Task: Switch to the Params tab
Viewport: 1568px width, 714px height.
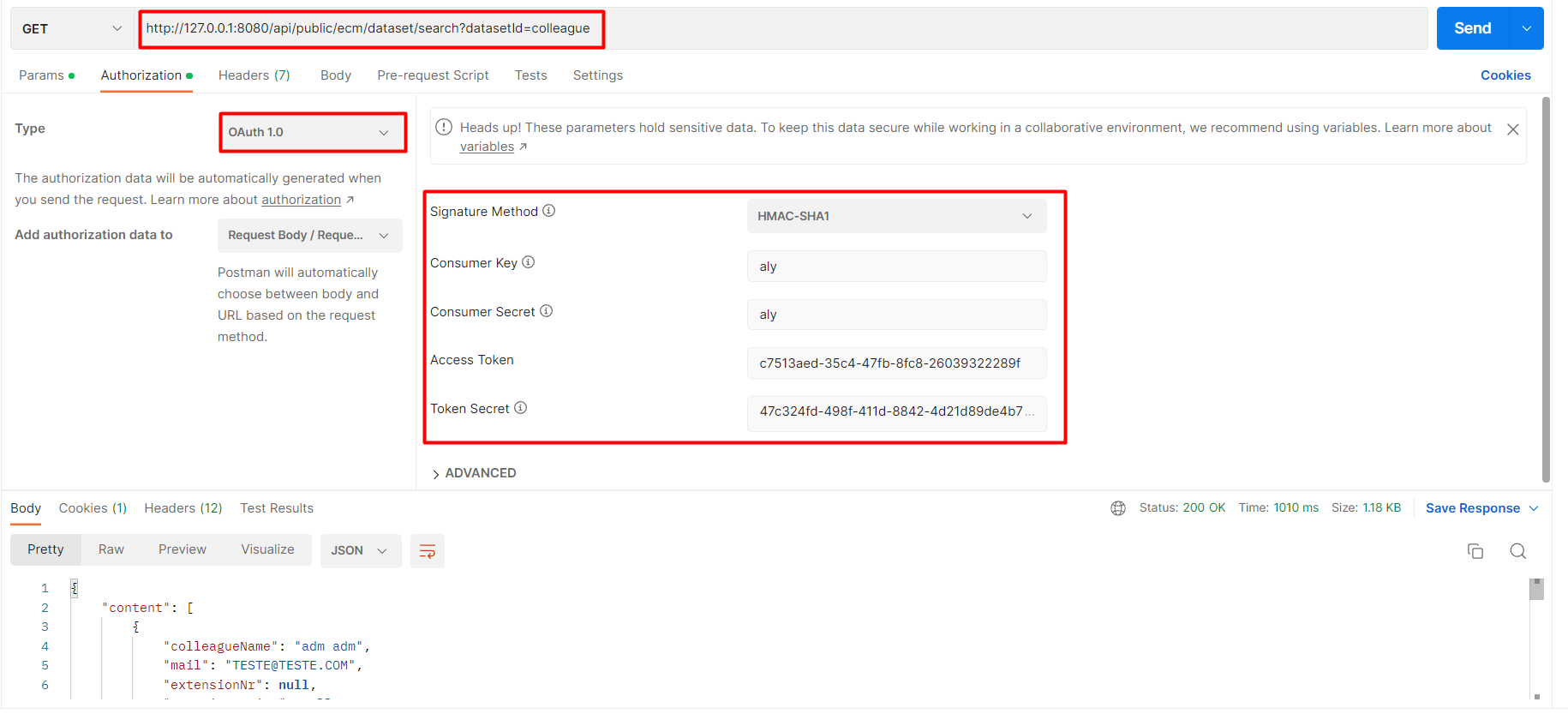Action: pyautogui.click(x=46, y=75)
